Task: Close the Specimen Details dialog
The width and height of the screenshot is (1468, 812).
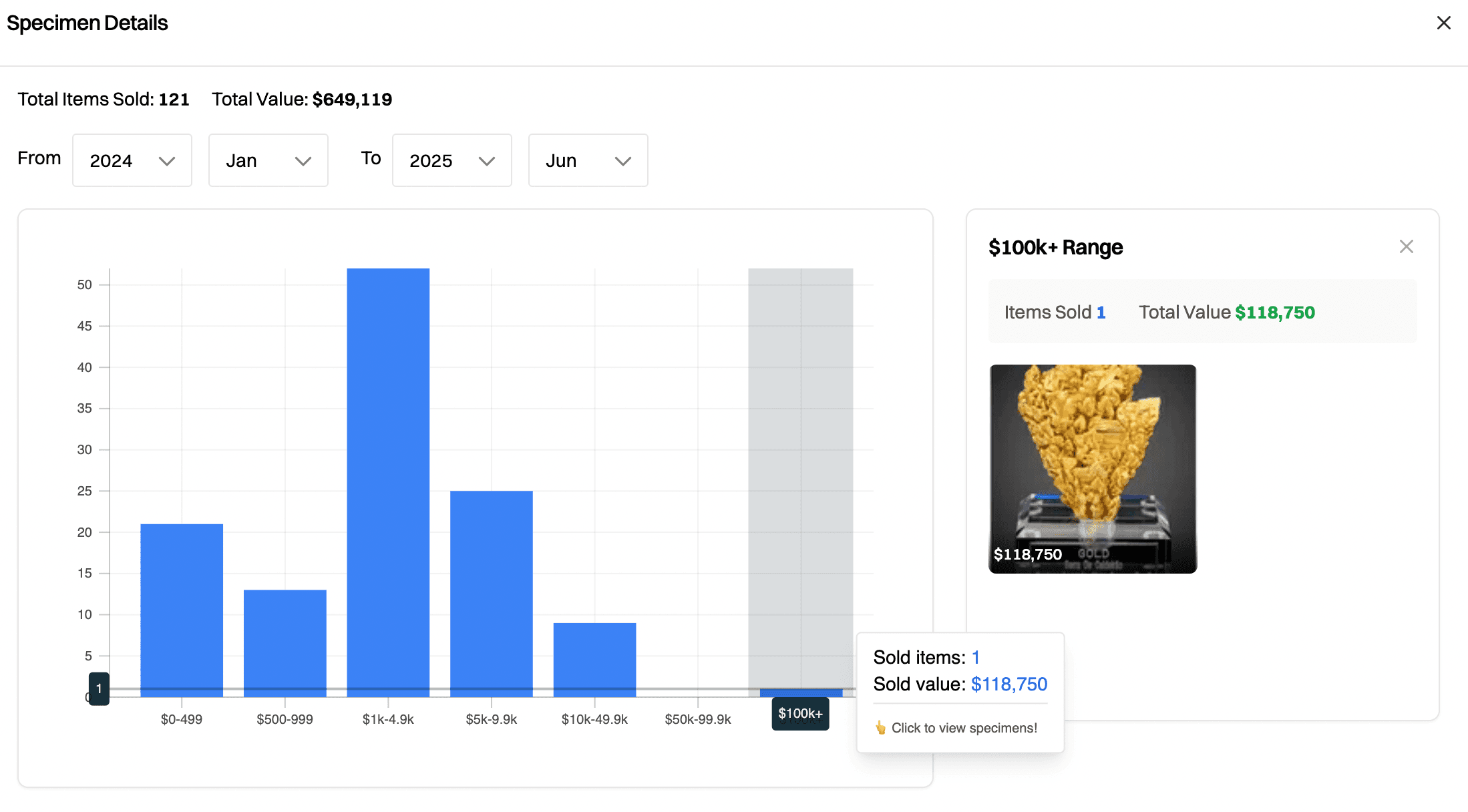Action: click(x=1443, y=23)
